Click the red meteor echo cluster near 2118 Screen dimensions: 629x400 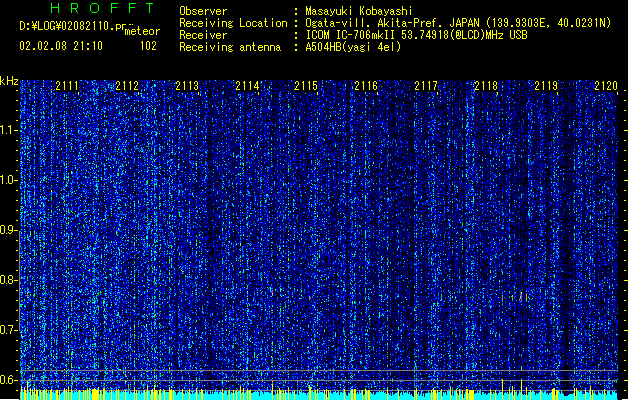[x=515, y=297]
